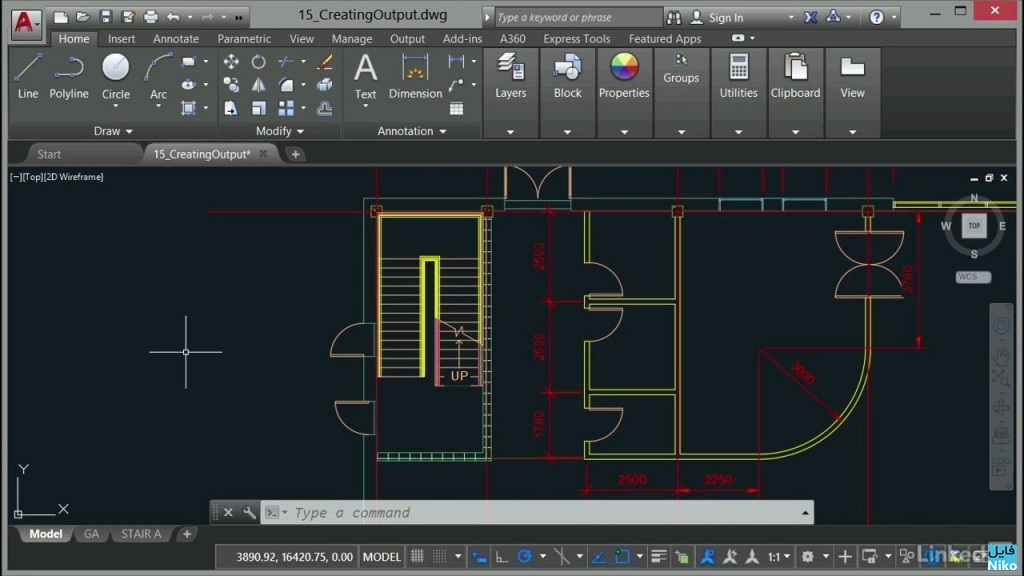The height and width of the screenshot is (576, 1024).
Task: Switch to the Insert ribbon tab
Action: (x=121, y=39)
